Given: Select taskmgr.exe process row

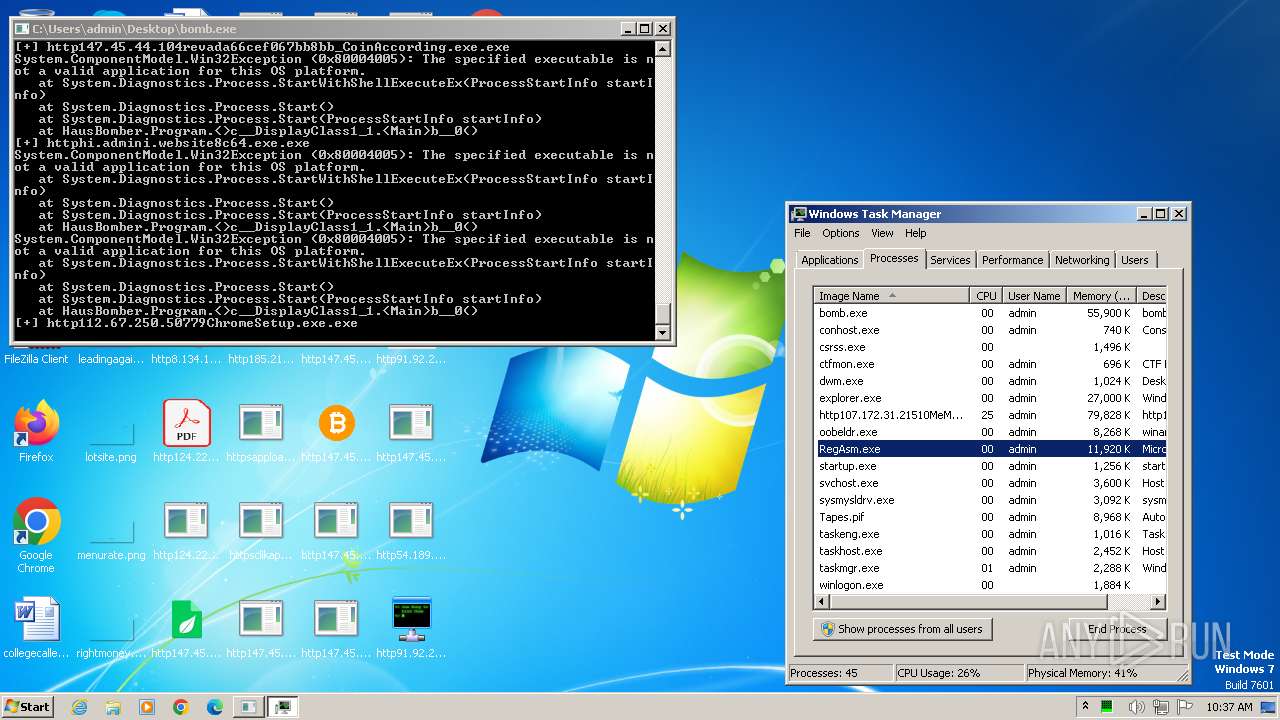Looking at the screenshot, I should coord(990,568).
